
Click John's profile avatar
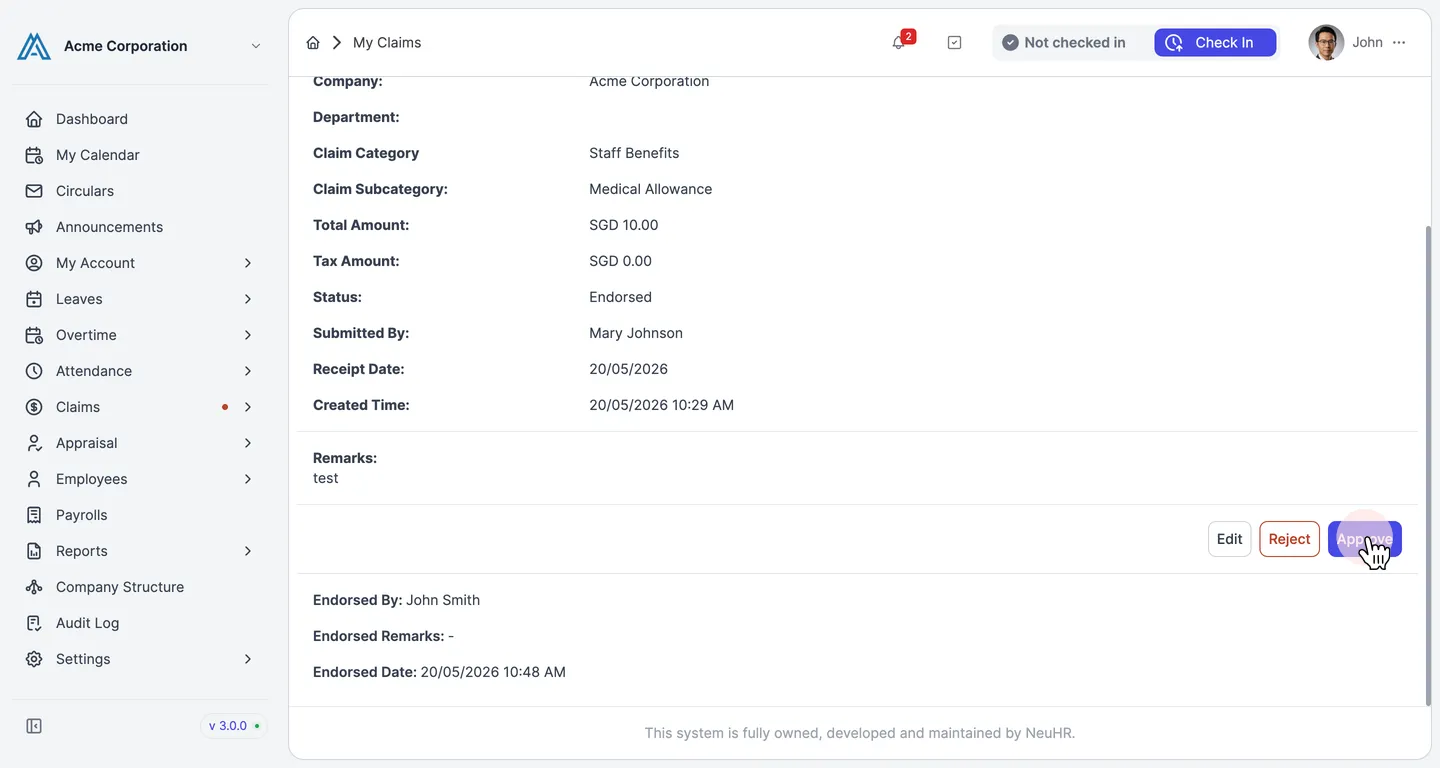click(x=1326, y=43)
